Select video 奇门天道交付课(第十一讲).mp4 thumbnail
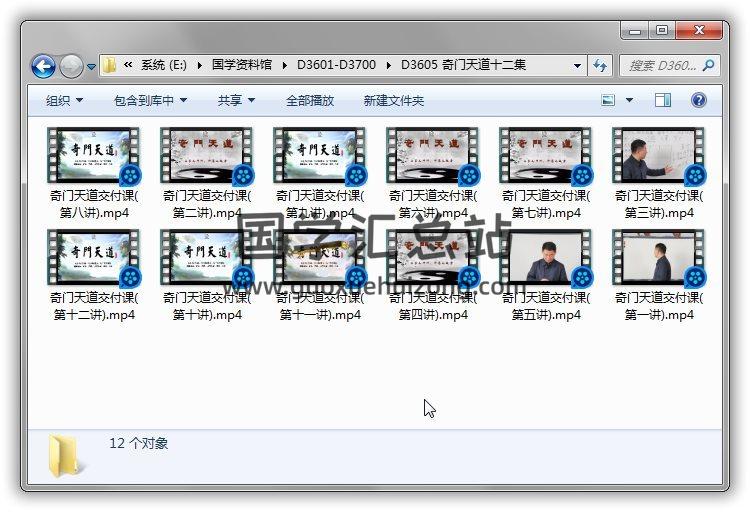Screen dimensions: 750x512 pyautogui.click(x=320, y=258)
